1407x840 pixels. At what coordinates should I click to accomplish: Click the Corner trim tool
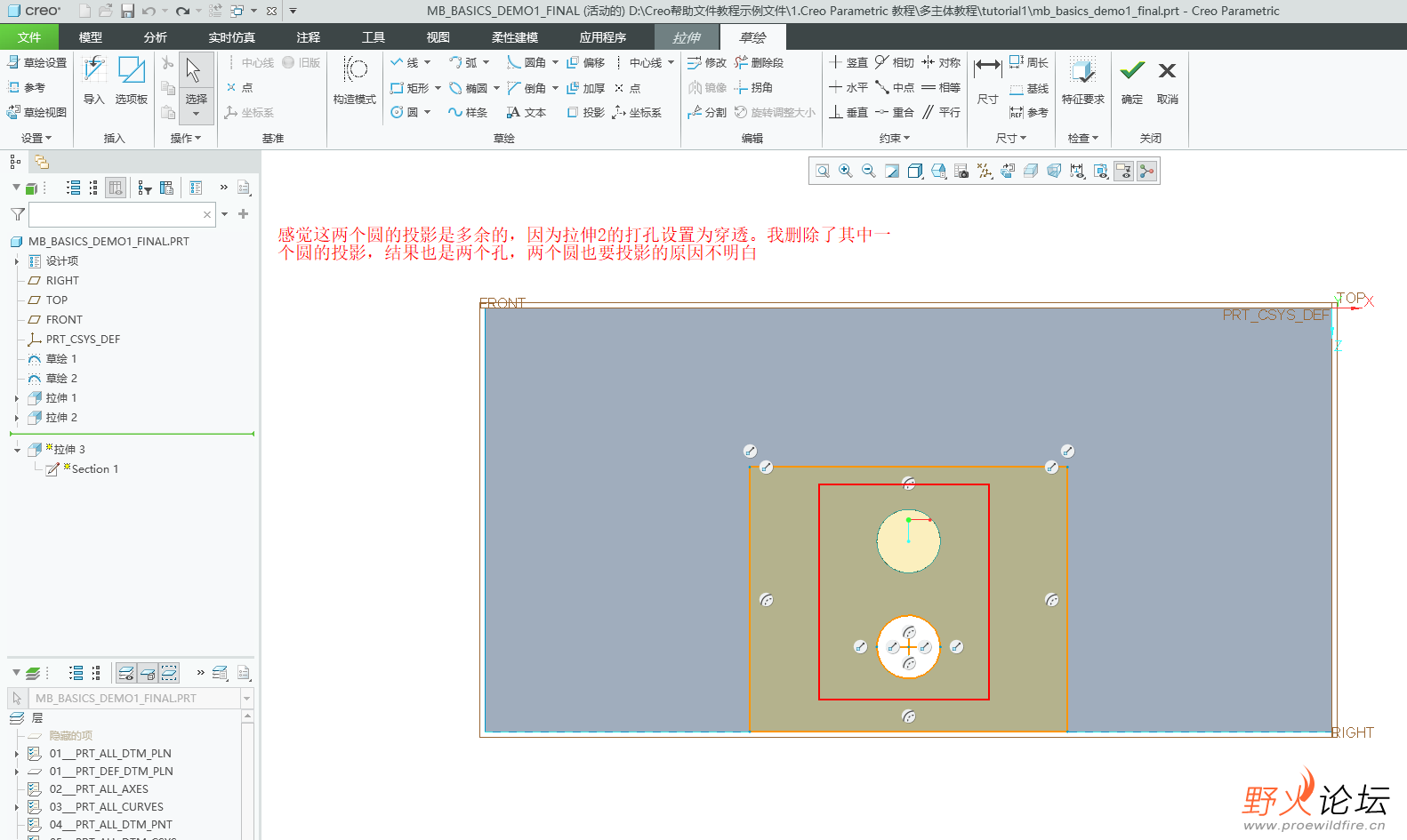[753, 87]
